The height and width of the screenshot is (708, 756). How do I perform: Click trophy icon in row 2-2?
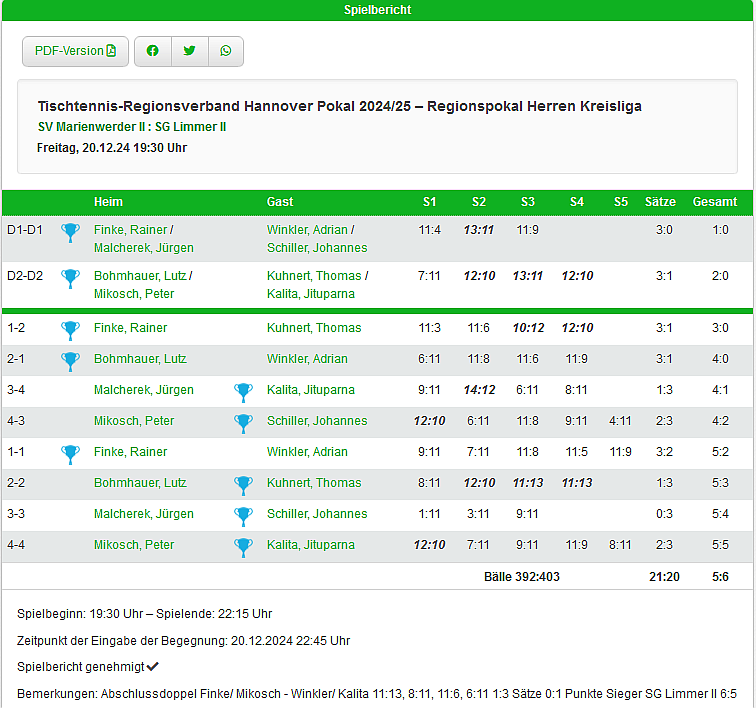[x=243, y=486]
